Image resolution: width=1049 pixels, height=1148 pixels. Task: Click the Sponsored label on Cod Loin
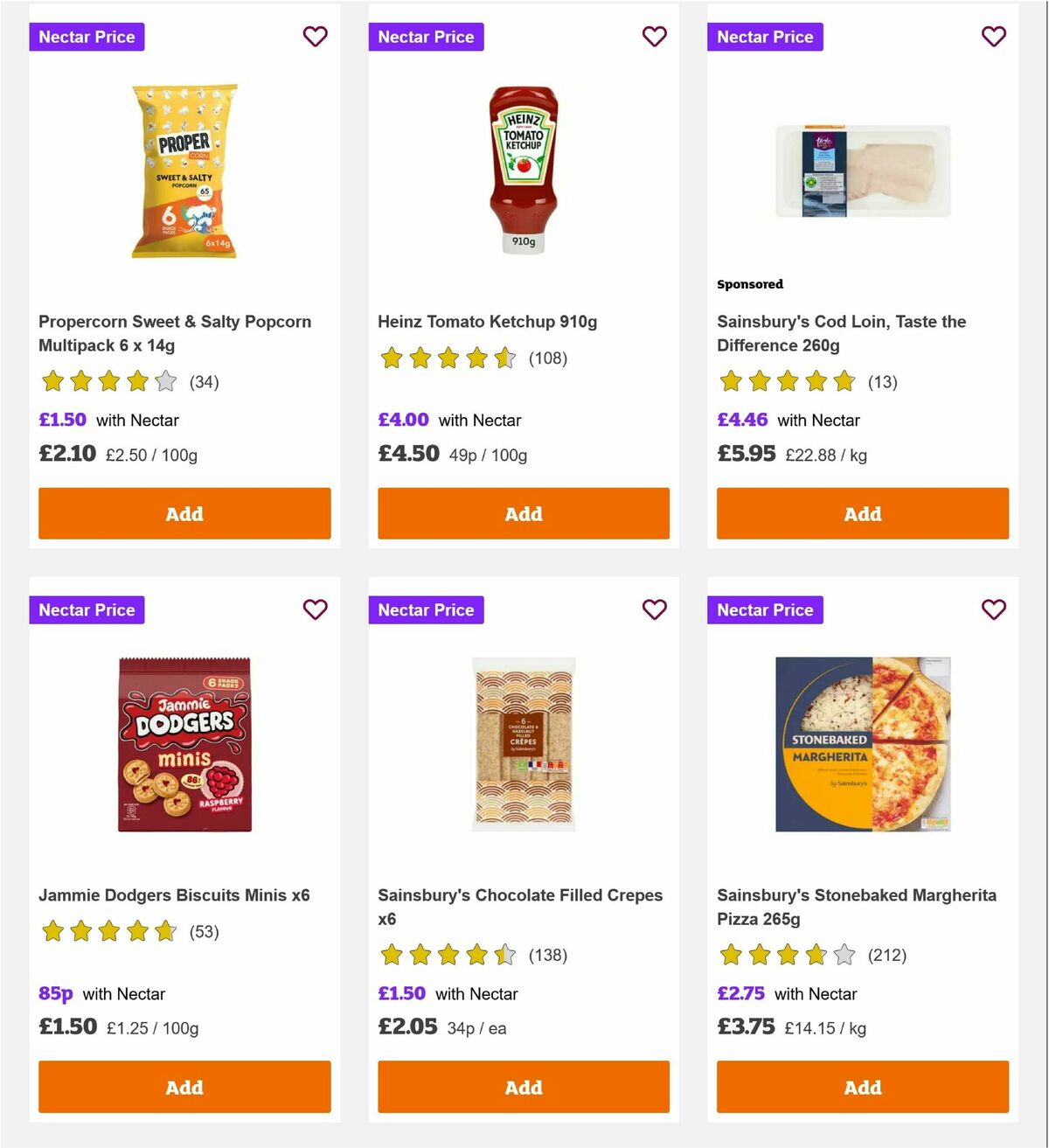pyautogui.click(x=749, y=284)
